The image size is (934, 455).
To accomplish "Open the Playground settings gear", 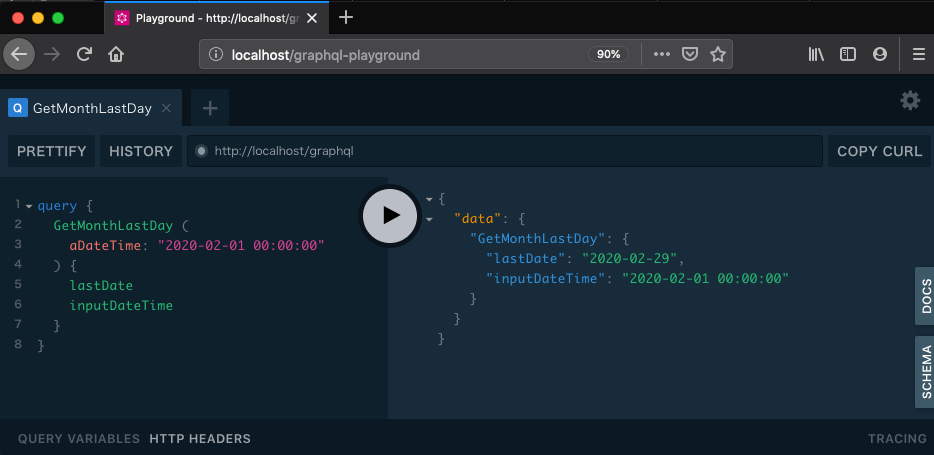I will (909, 100).
